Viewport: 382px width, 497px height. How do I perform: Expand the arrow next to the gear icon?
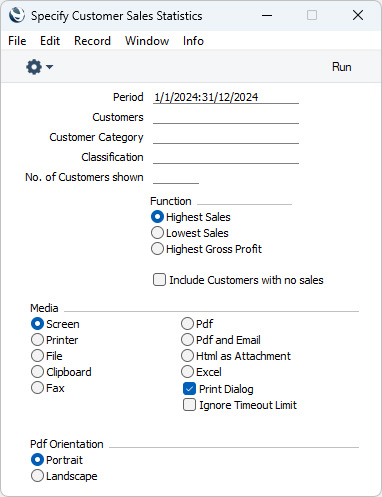(x=50, y=67)
